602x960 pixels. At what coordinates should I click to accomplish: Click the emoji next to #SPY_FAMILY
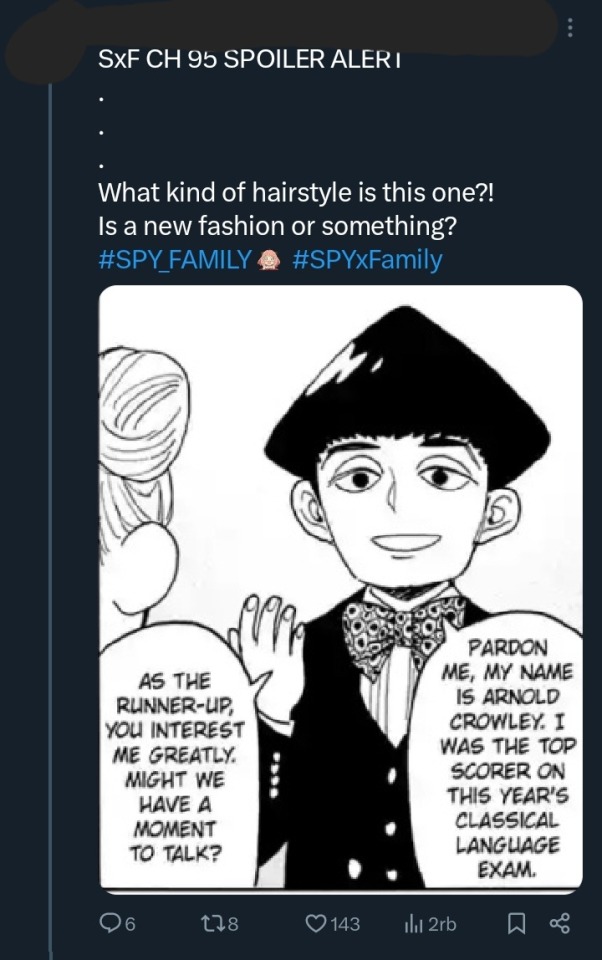click(270, 259)
